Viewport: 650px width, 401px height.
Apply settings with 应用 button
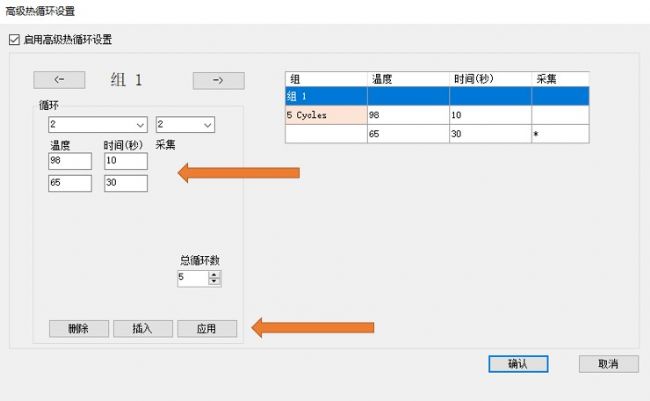(207, 329)
